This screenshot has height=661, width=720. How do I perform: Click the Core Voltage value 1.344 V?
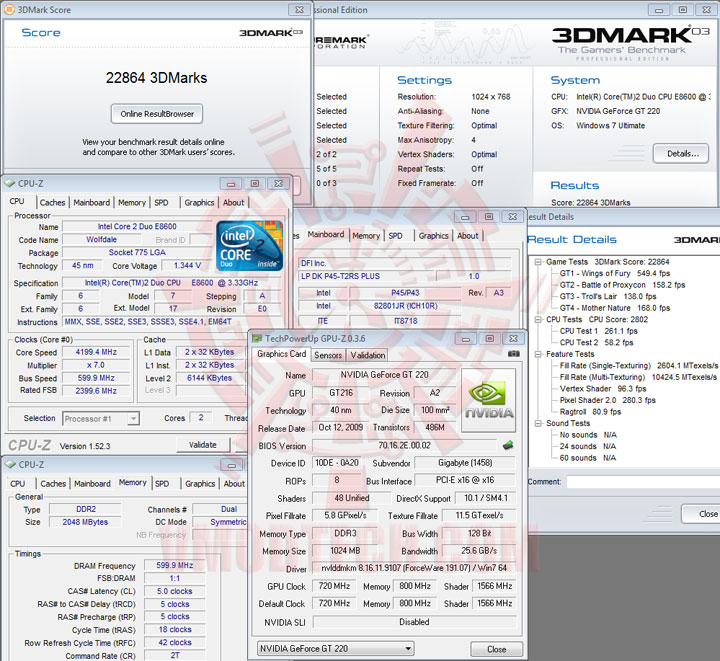(x=187, y=265)
